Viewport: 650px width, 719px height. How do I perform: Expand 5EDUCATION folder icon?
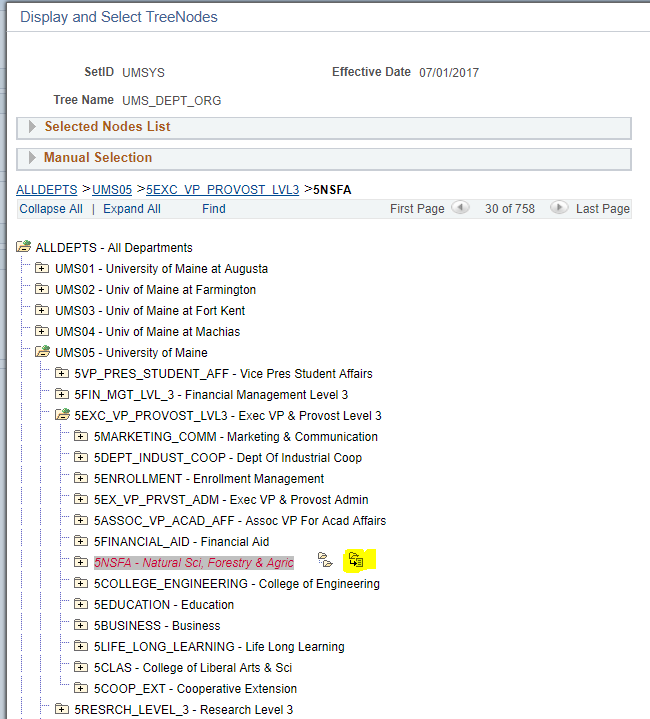[81, 604]
